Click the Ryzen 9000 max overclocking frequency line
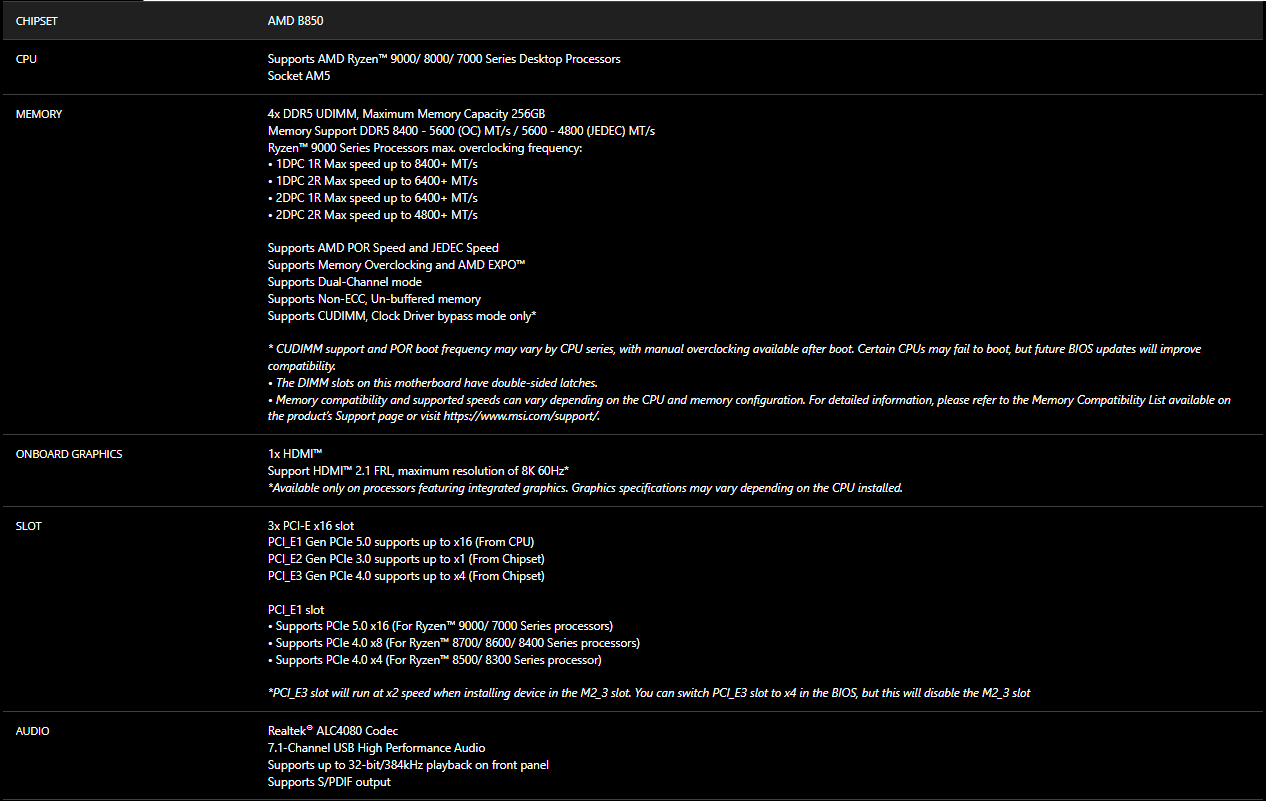 click(425, 148)
